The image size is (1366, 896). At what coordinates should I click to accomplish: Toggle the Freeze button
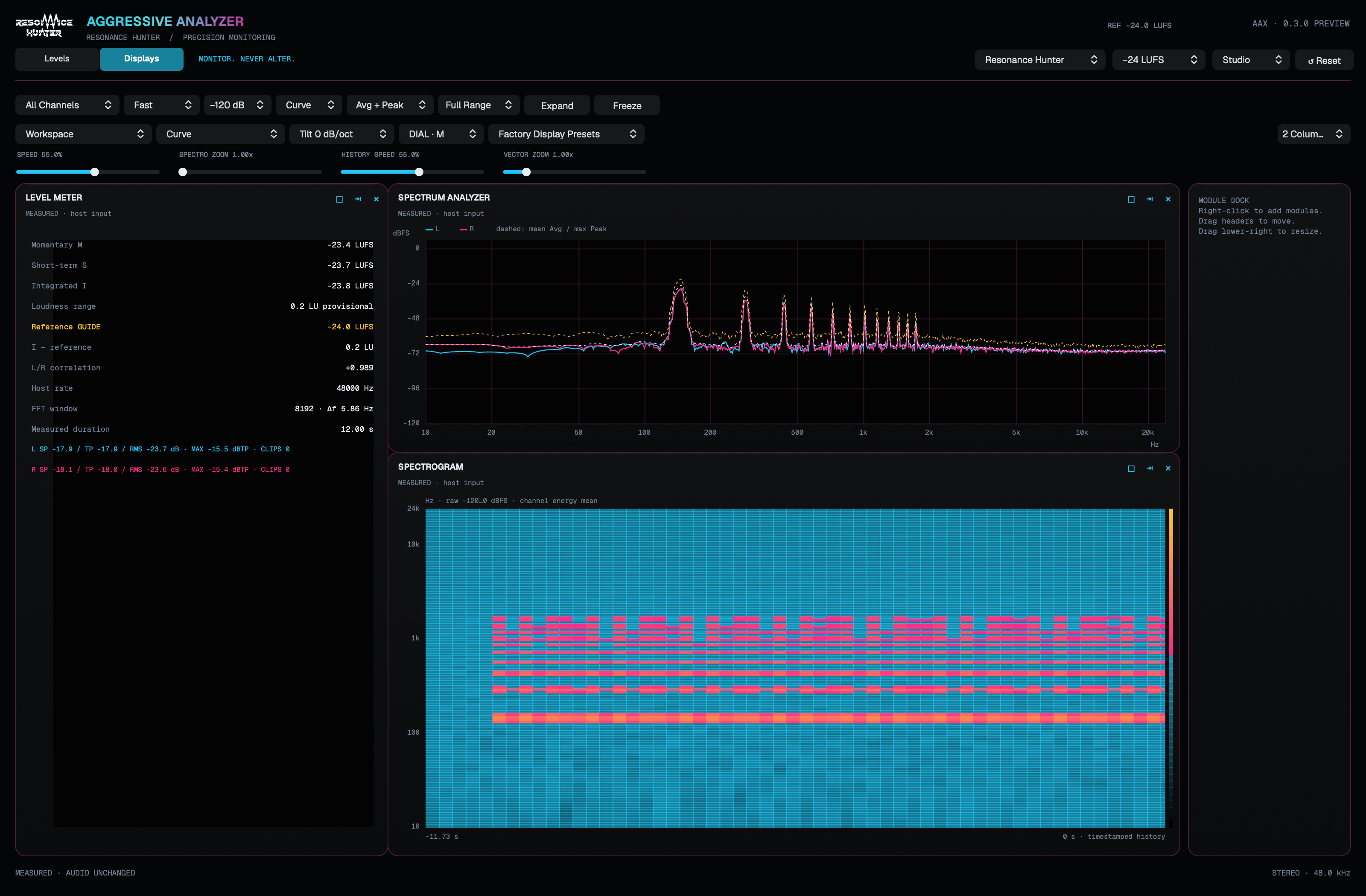click(627, 105)
